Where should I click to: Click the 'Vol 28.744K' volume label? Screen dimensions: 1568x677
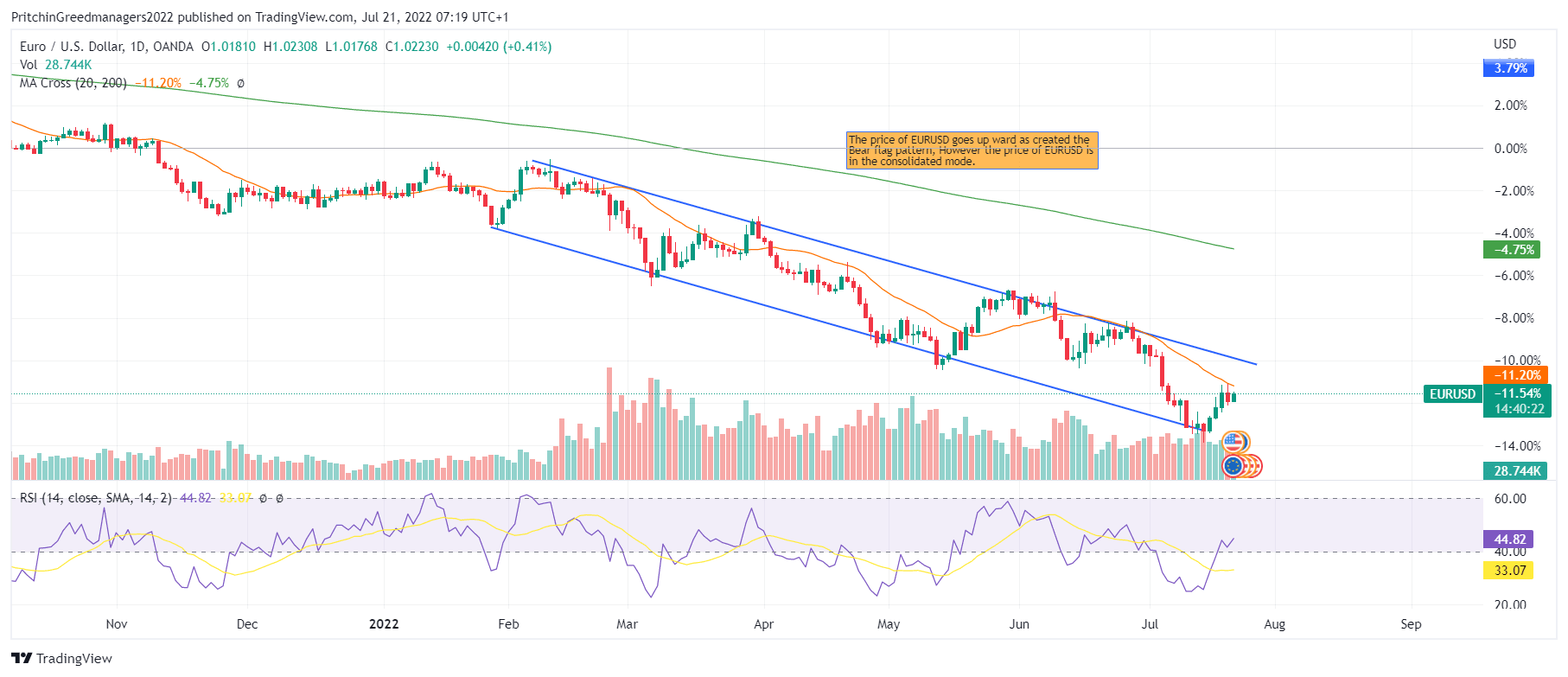55,65
